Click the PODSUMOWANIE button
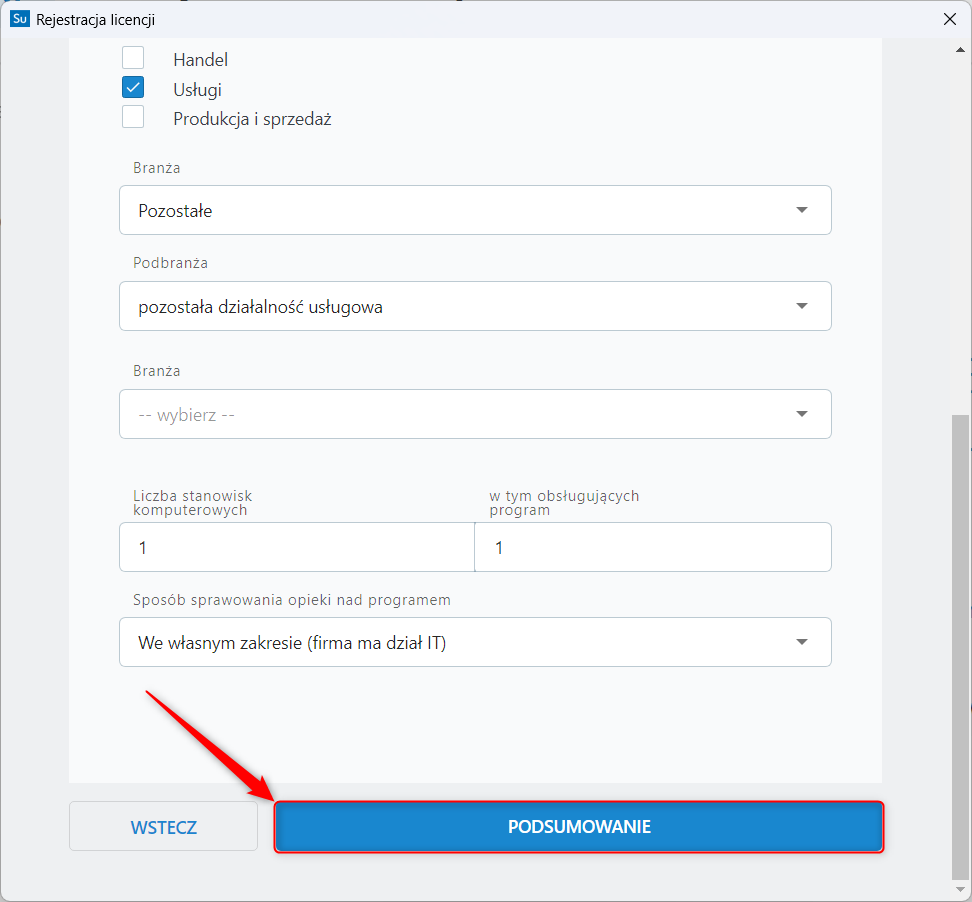The height and width of the screenshot is (902, 972). (579, 827)
